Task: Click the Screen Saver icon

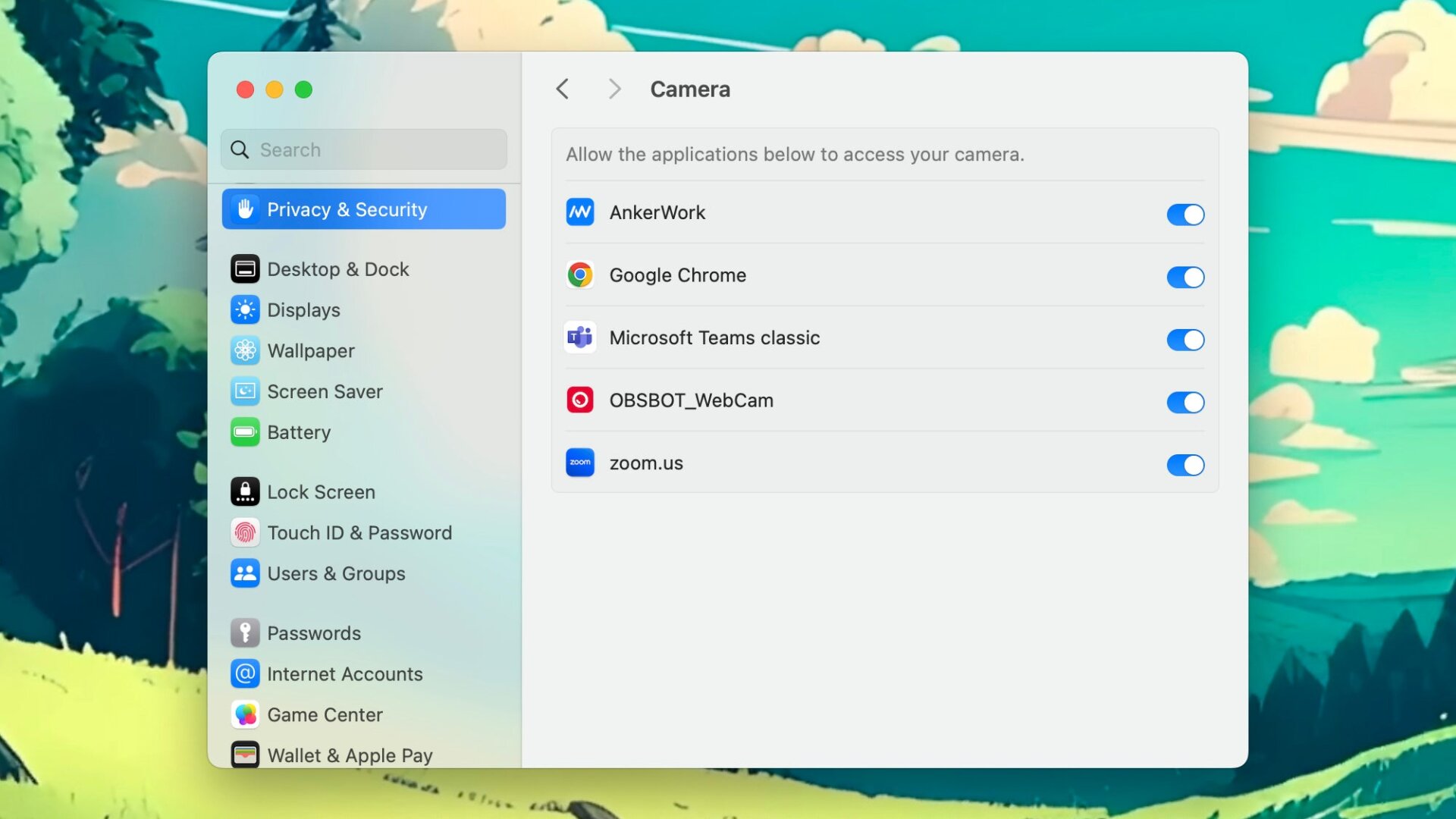Action: 245,391
